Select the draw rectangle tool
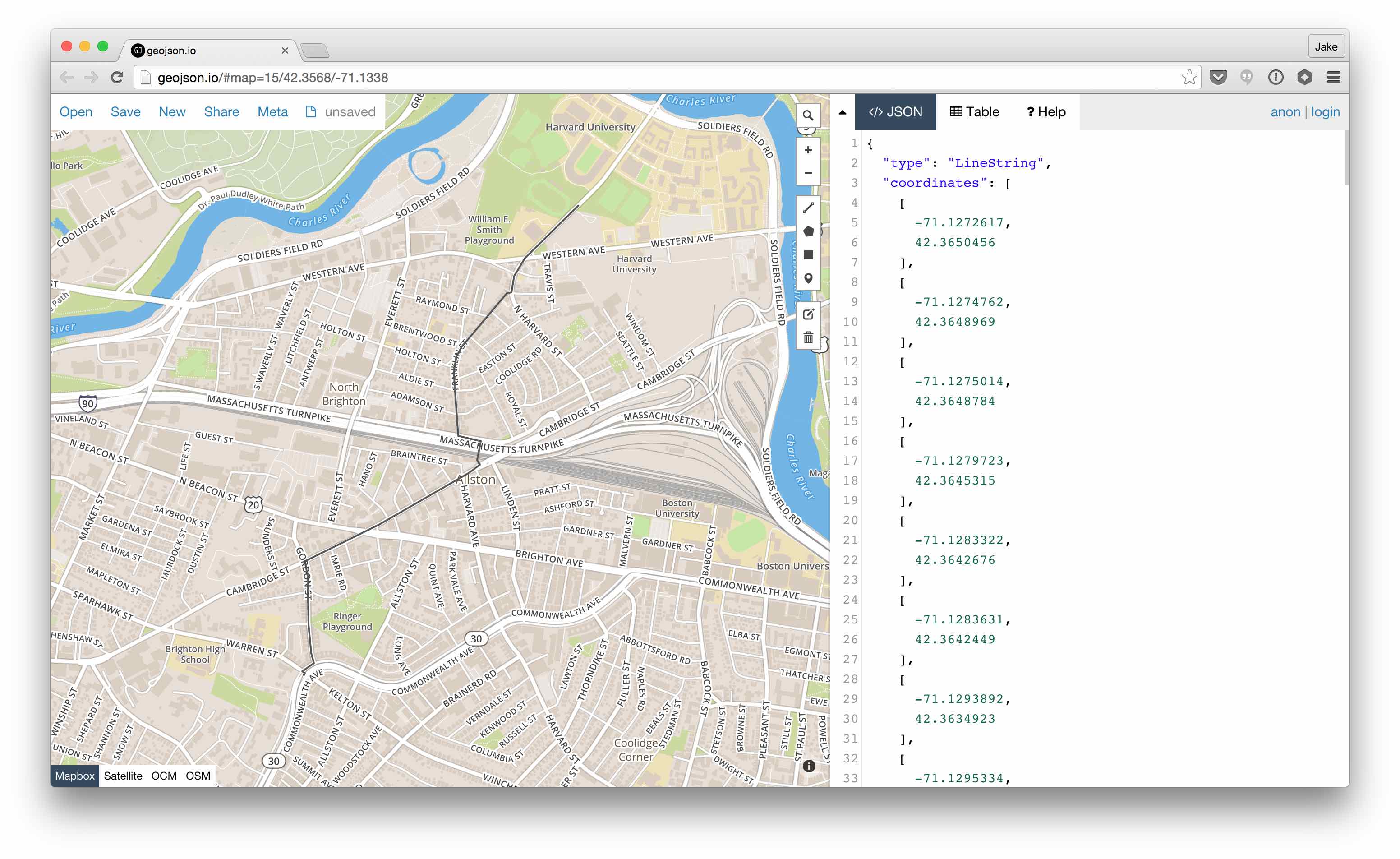Screen dimensions: 1400x859 click(x=808, y=255)
